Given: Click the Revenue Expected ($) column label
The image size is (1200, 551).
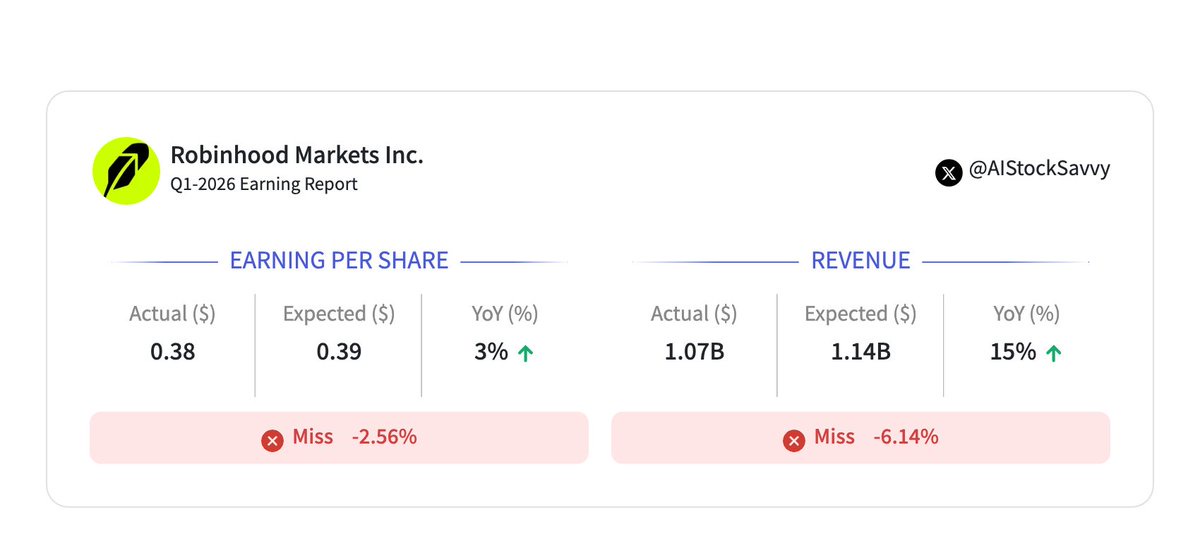Looking at the screenshot, I should pos(860,314).
